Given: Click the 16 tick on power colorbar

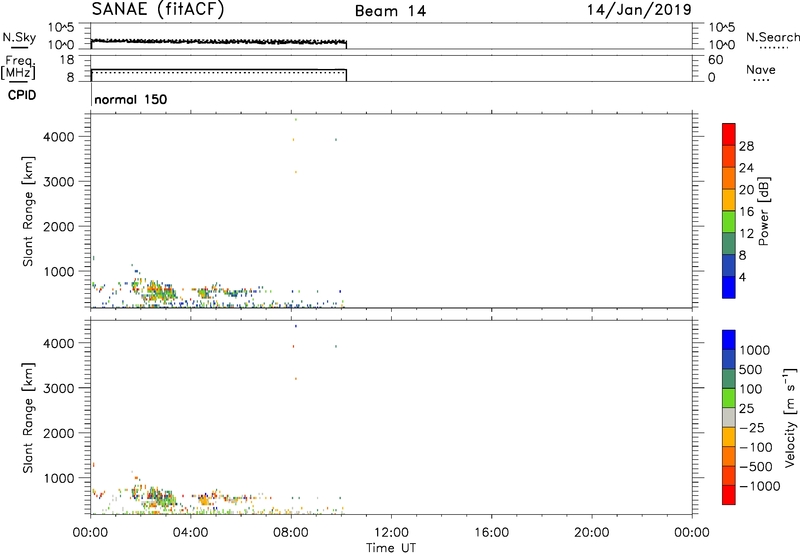Looking at the screenshot, I should [746, 212].
